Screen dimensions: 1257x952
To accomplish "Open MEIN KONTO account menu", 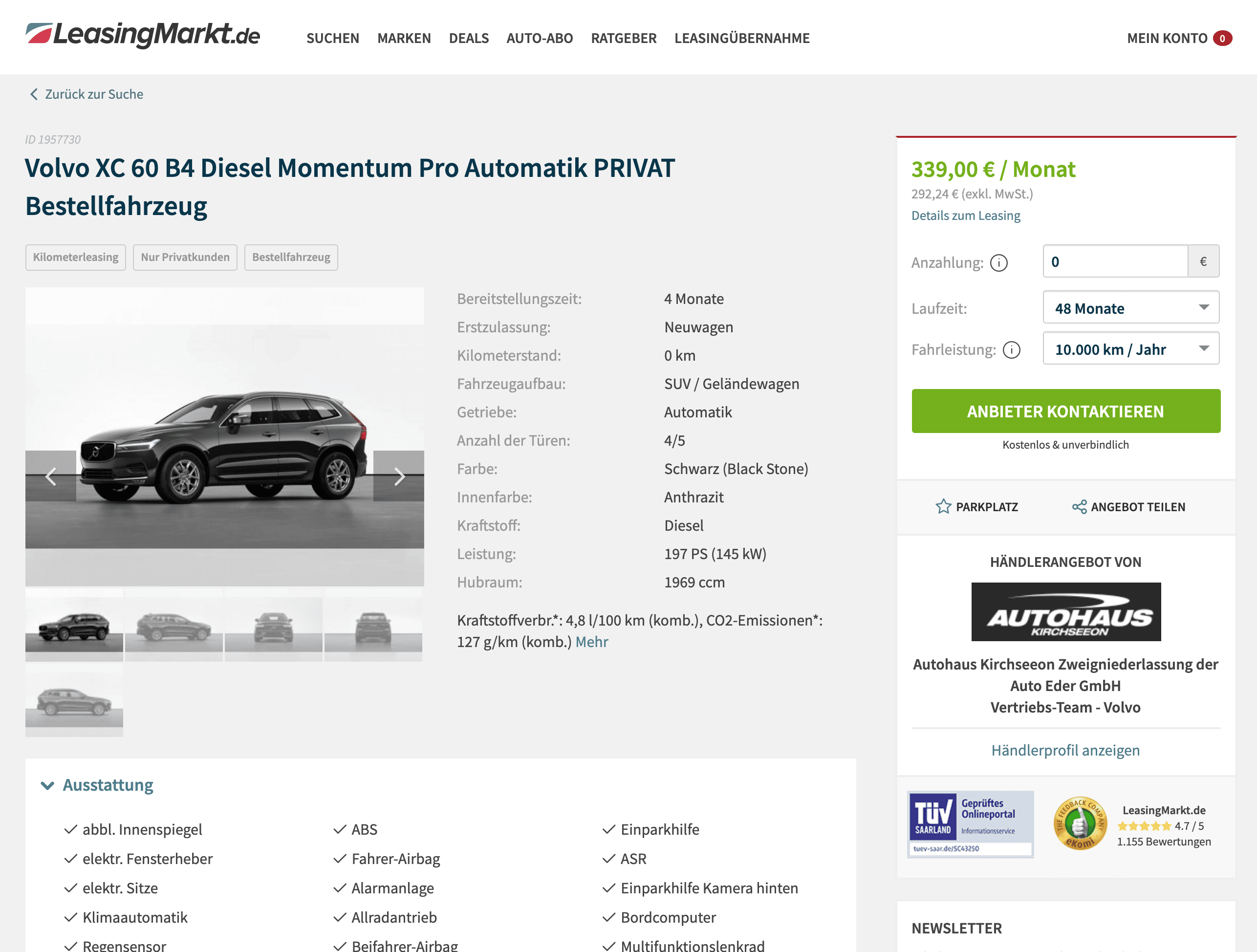I will (x=1167, y=38).
